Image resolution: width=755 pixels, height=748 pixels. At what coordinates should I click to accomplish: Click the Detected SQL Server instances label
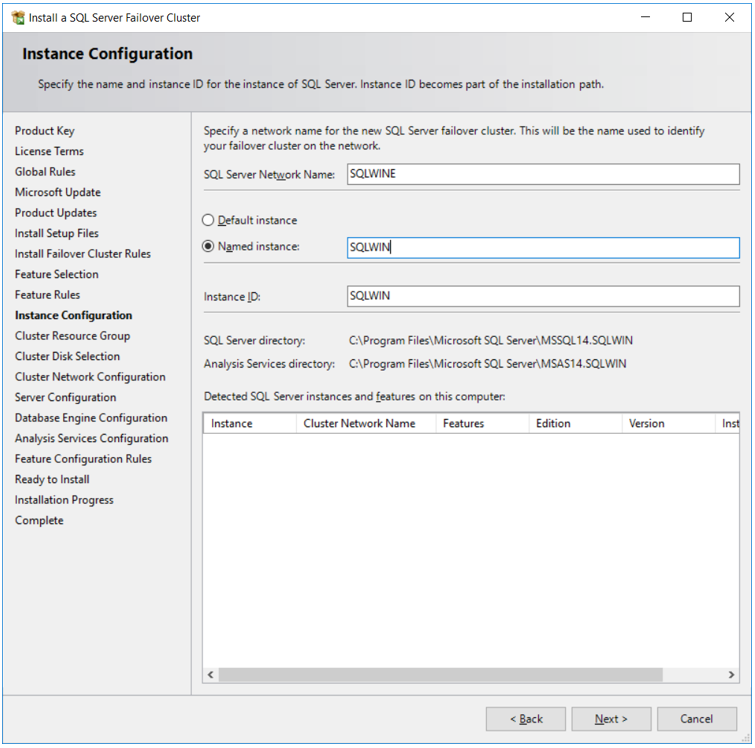[x=354, y=396]
